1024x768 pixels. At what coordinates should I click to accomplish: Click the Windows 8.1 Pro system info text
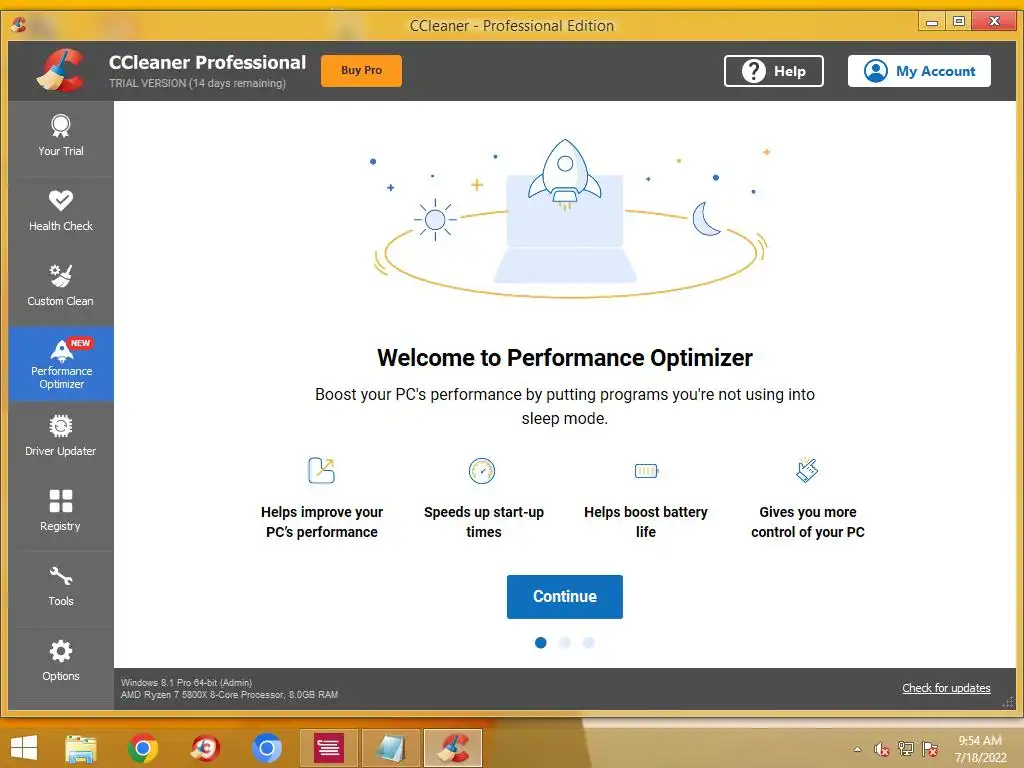point(186,682)
